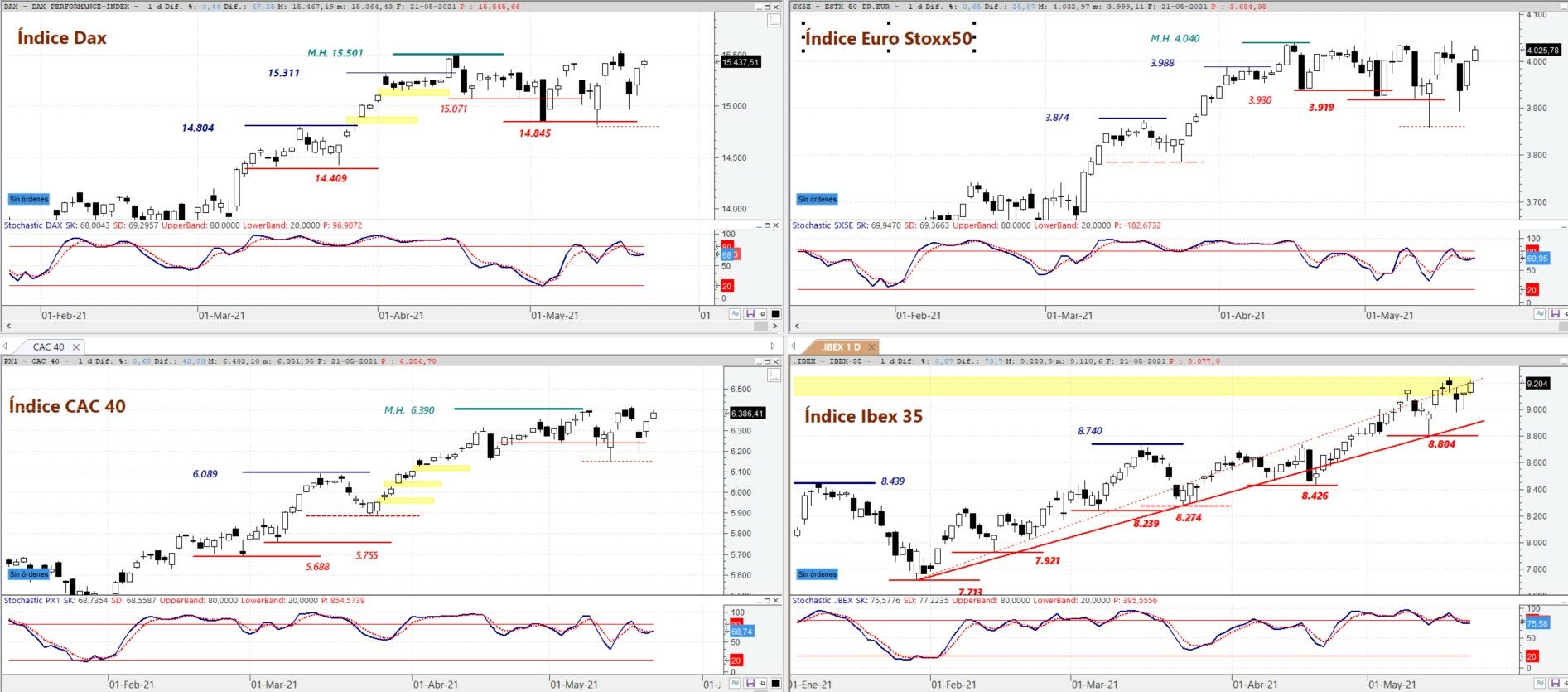The image size is (1568, 692).
Task: Select the .IBEX 1 D tab
Action: pyautogui.click(x=841, y=347)
